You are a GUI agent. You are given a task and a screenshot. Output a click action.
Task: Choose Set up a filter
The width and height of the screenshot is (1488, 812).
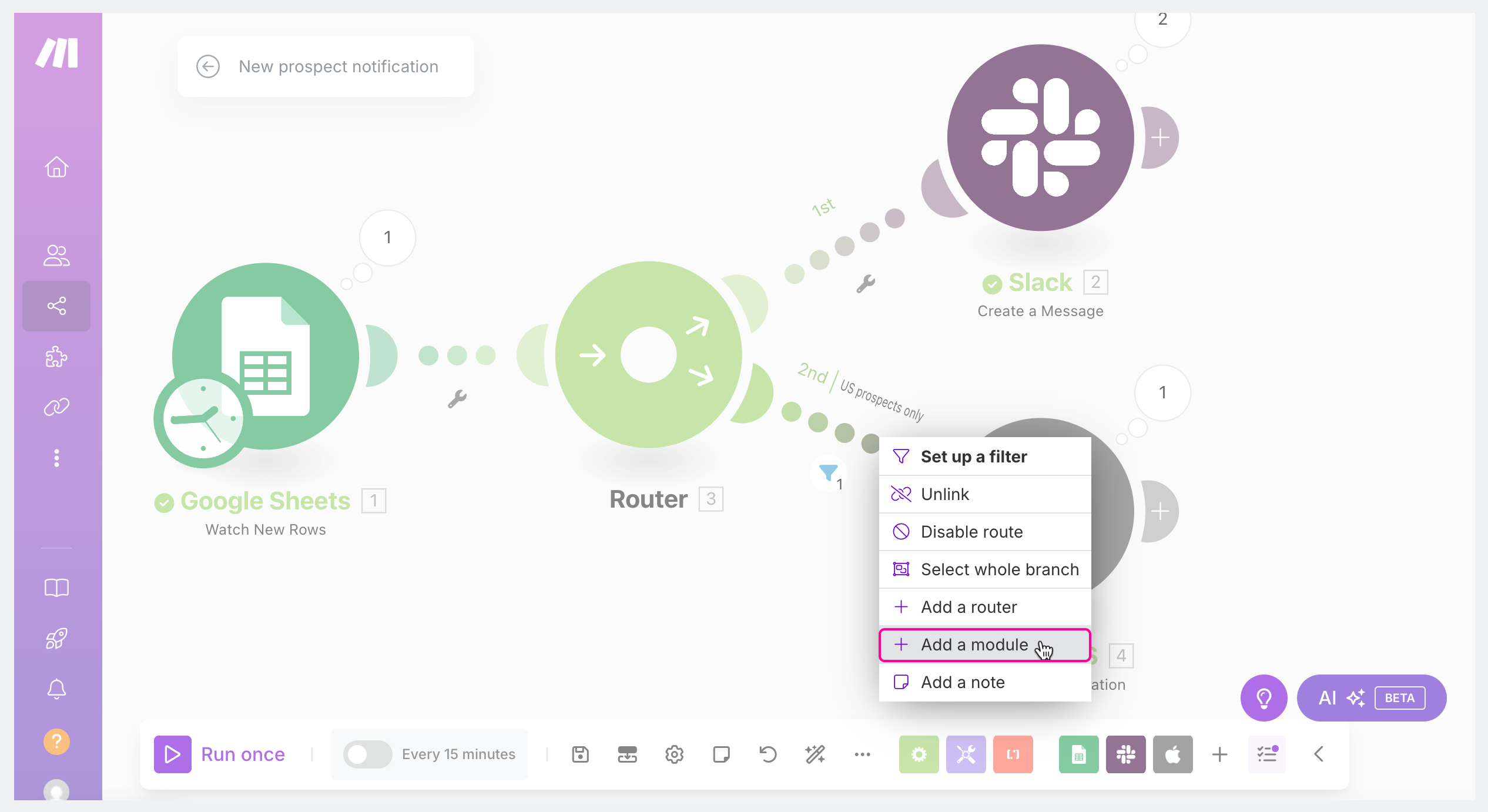[985, 457]
